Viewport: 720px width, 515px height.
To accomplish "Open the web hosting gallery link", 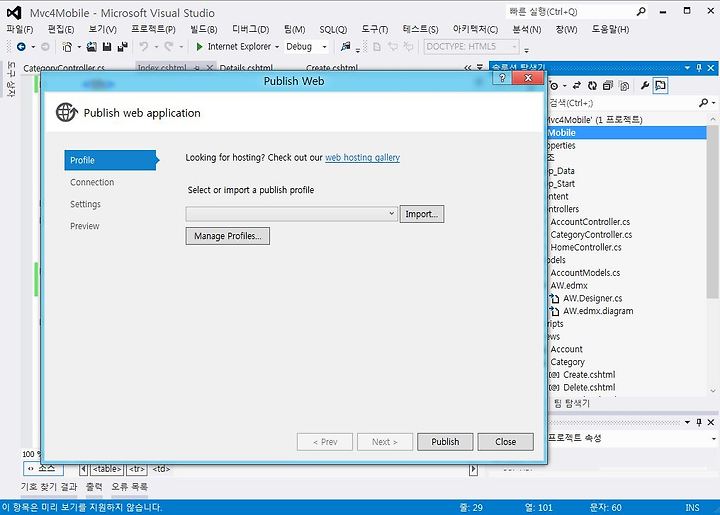I will coord(362,157).
